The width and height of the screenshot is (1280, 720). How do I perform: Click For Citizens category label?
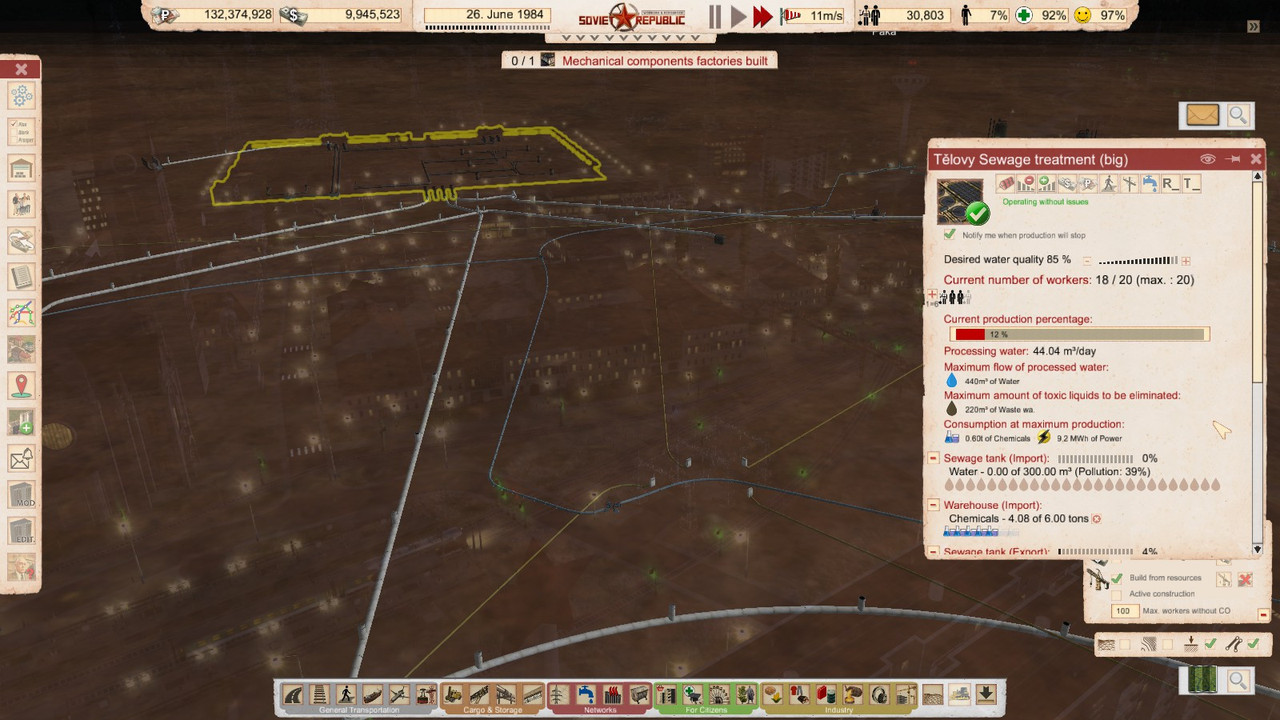pyautogui.click(x=706, y=710)
